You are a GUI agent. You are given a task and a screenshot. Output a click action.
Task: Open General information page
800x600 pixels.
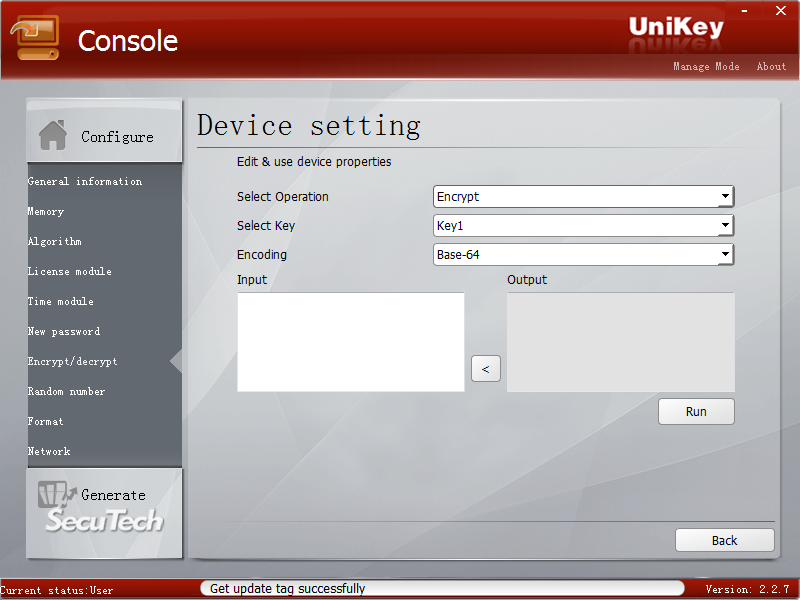click(x=85, y=181)
